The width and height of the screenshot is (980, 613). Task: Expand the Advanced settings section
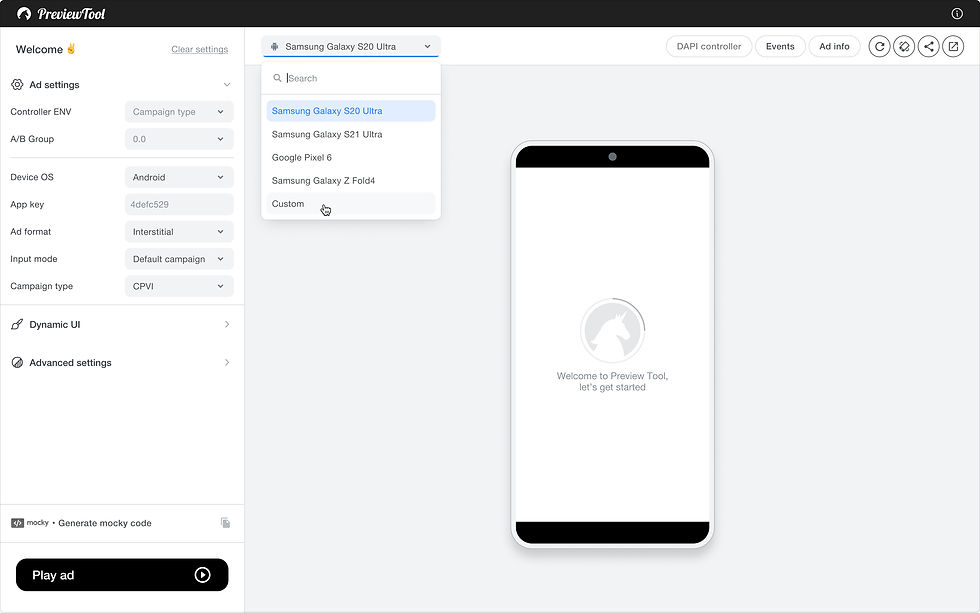coord(227,362)
